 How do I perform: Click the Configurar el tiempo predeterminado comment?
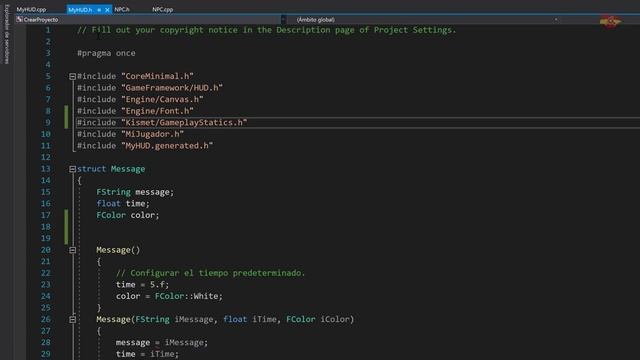coord(211,273)
